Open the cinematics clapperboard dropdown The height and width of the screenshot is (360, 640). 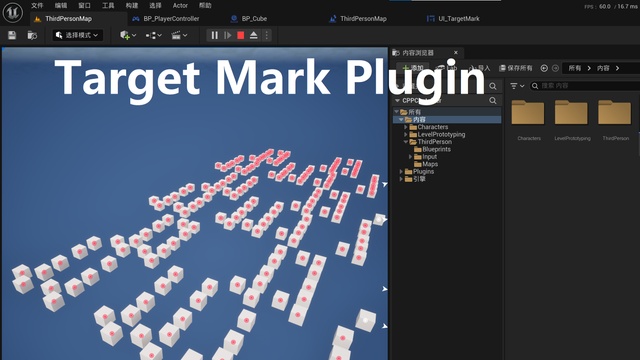coord(179,36)
